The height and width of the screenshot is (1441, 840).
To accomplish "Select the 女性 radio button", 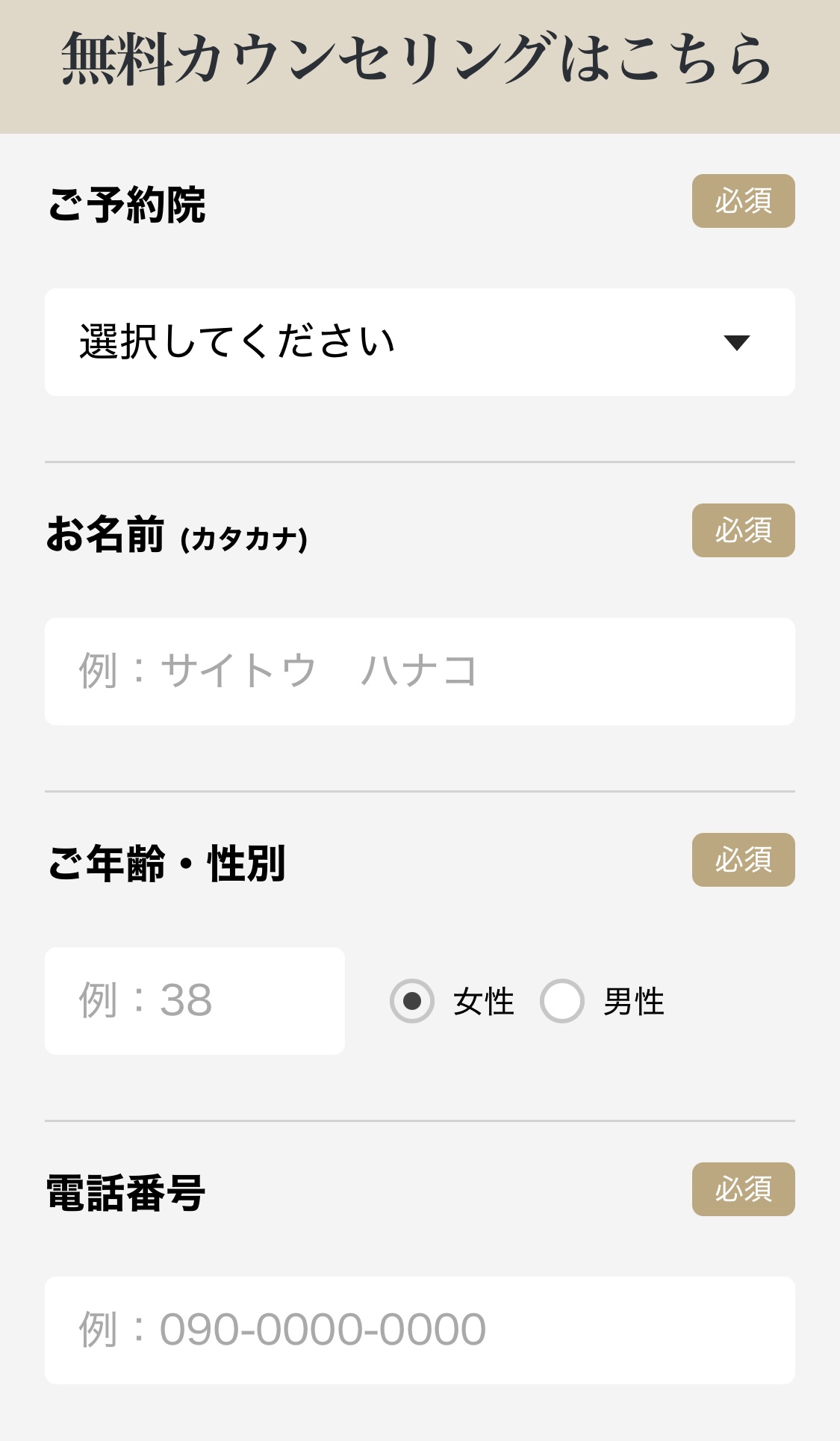I will coord(412,1001).
